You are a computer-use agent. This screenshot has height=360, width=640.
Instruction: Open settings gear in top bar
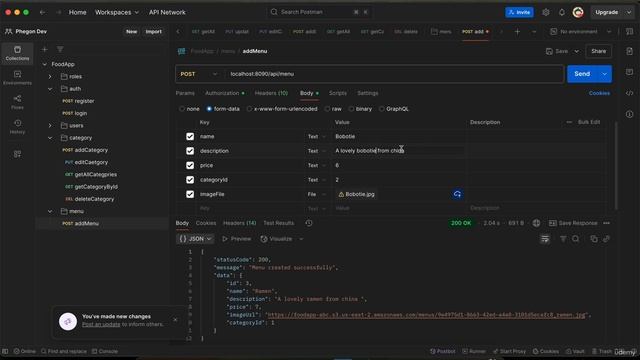pyautogui.click(x=546, y=12)
